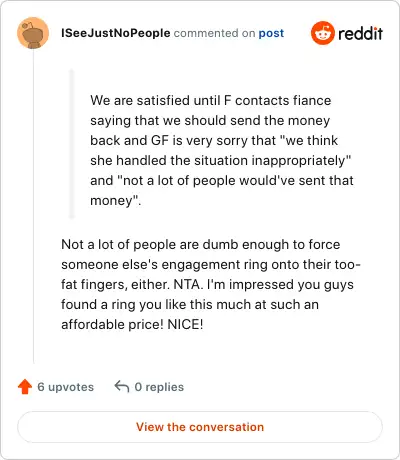Viewport: 400px width, 460px height.
Task: Click the commenter's Snoo avatar
Action: [x=33, y=33]
